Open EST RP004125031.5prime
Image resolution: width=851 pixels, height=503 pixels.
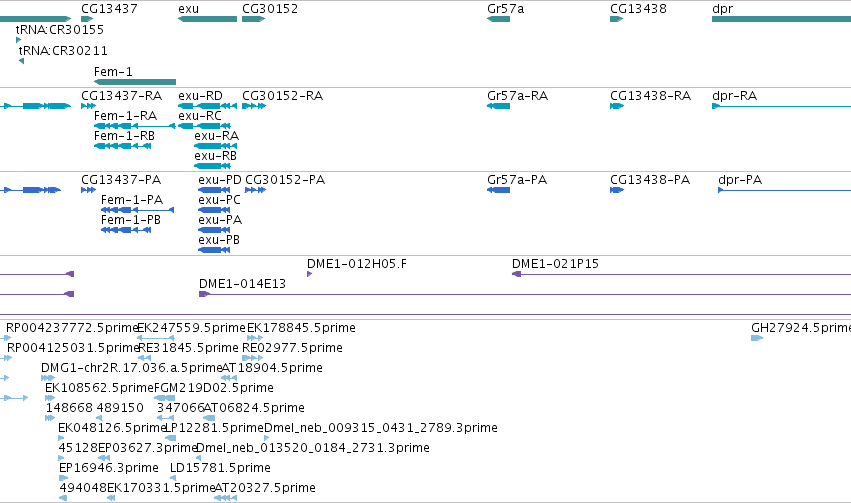tap(73, 348)
